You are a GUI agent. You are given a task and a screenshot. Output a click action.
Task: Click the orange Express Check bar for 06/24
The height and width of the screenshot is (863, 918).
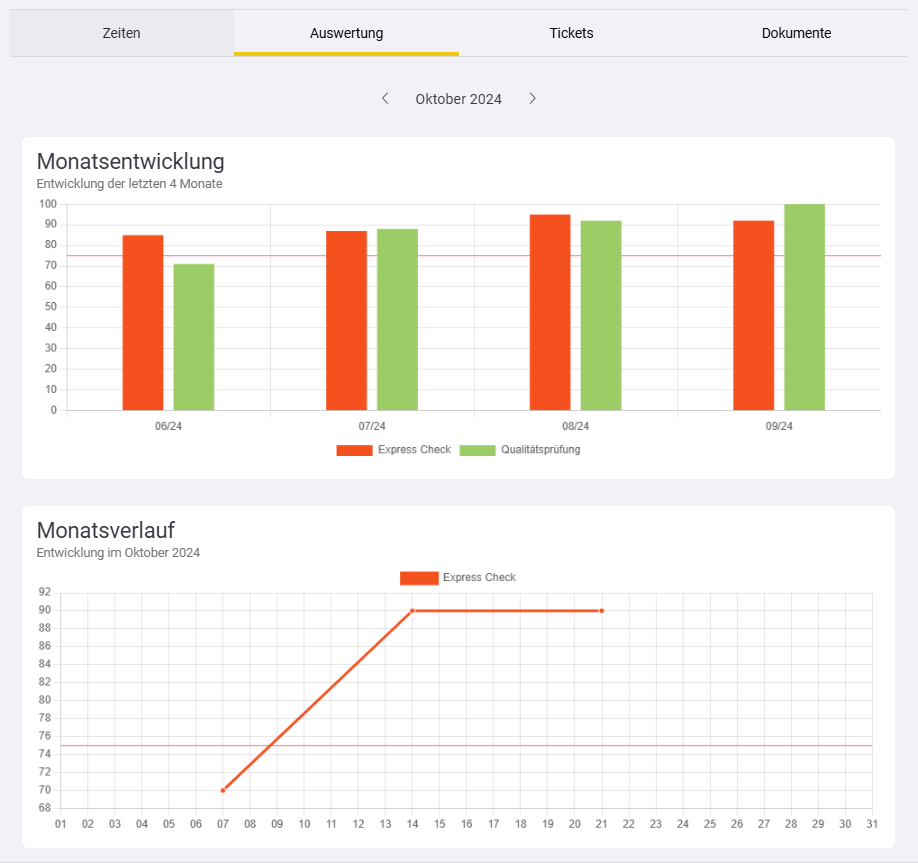(143, 322)
